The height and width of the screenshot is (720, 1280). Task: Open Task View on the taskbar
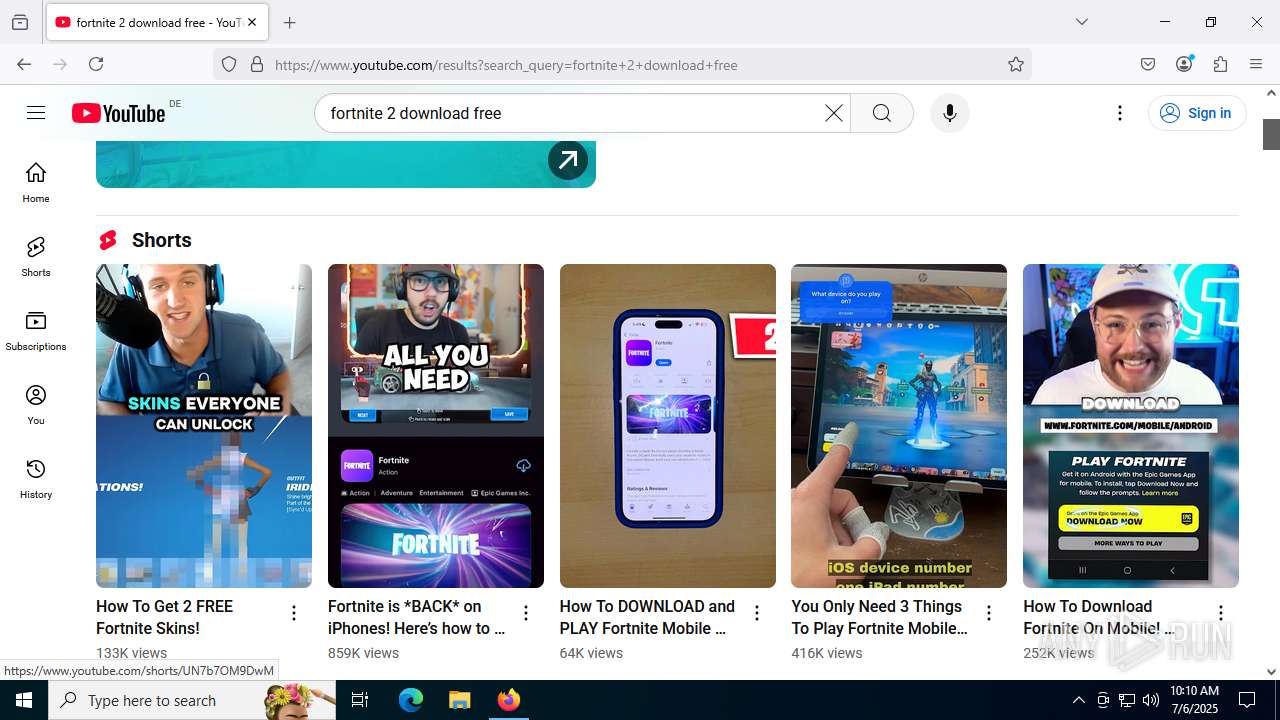point(360,700)
